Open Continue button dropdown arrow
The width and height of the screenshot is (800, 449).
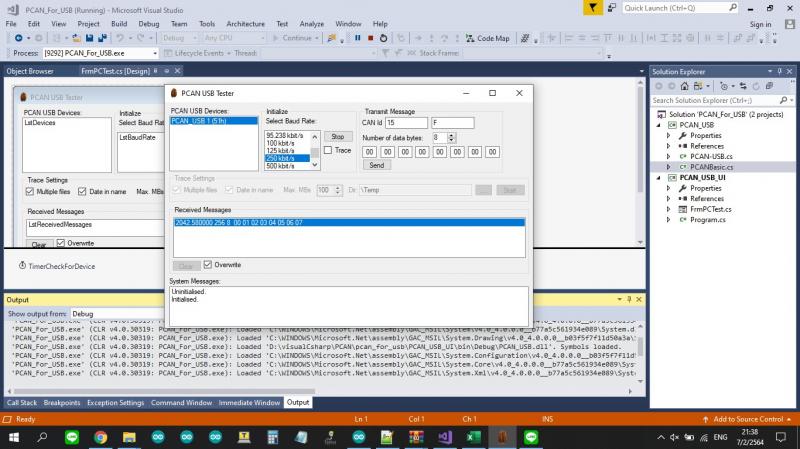(317, 38)
